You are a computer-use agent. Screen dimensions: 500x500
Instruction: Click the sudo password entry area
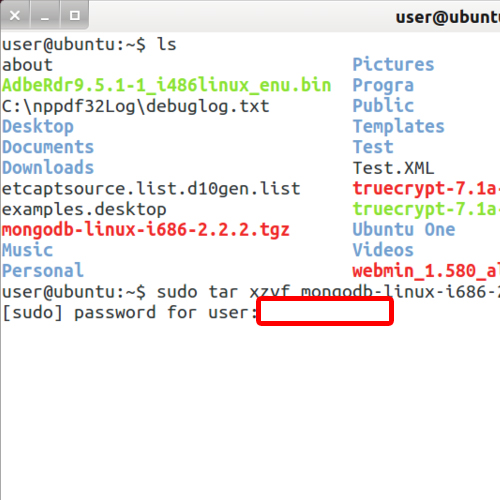click(325, 311)
